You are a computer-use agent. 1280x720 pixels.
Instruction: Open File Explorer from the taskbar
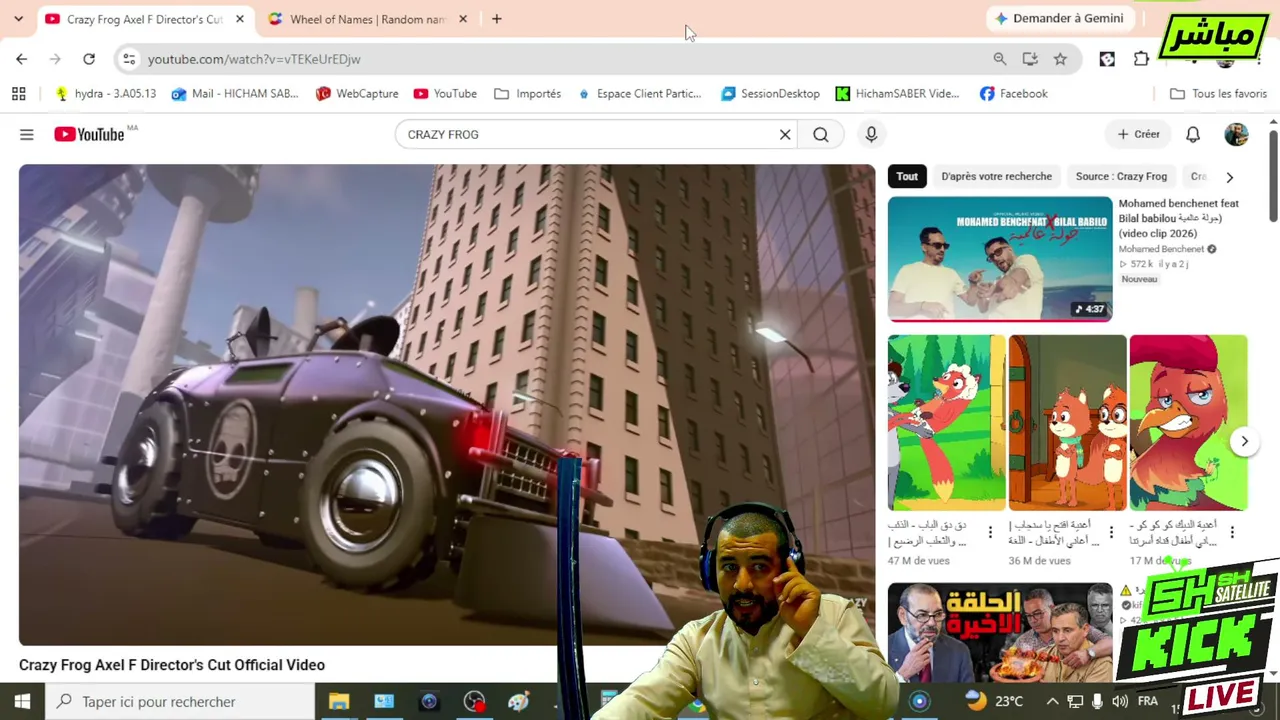[339, 702]
